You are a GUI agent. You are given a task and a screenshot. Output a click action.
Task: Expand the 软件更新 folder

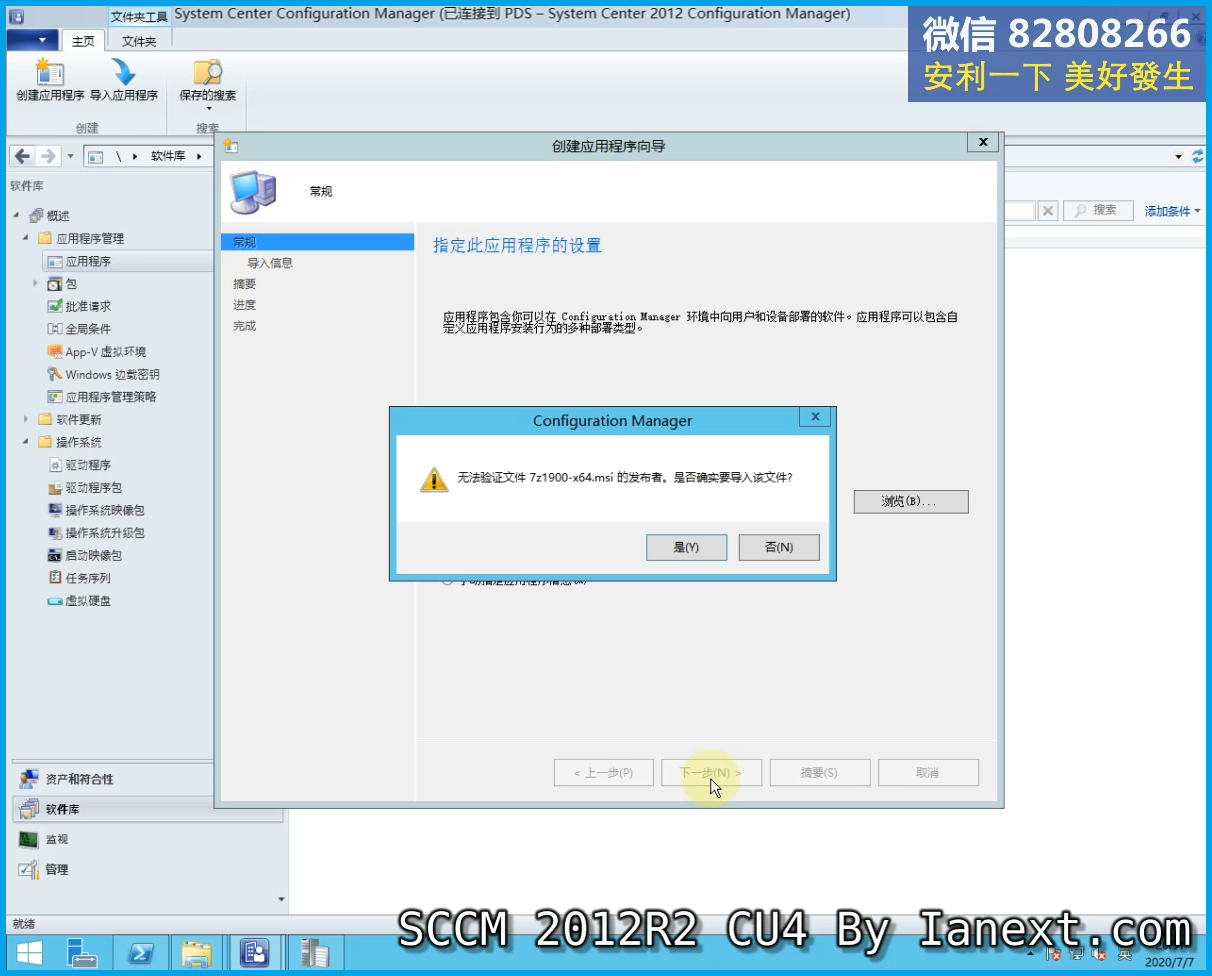[26, 420]
